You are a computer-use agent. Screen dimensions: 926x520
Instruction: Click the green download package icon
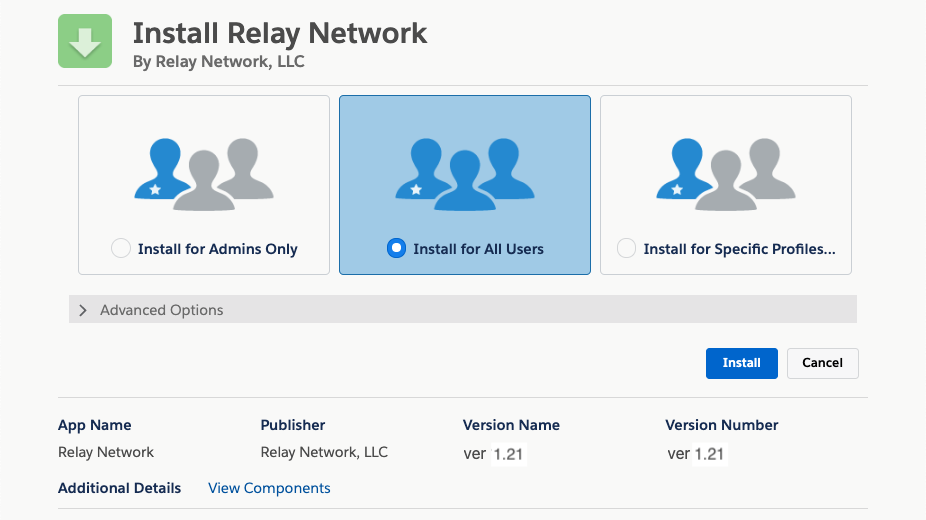[85, 41]
